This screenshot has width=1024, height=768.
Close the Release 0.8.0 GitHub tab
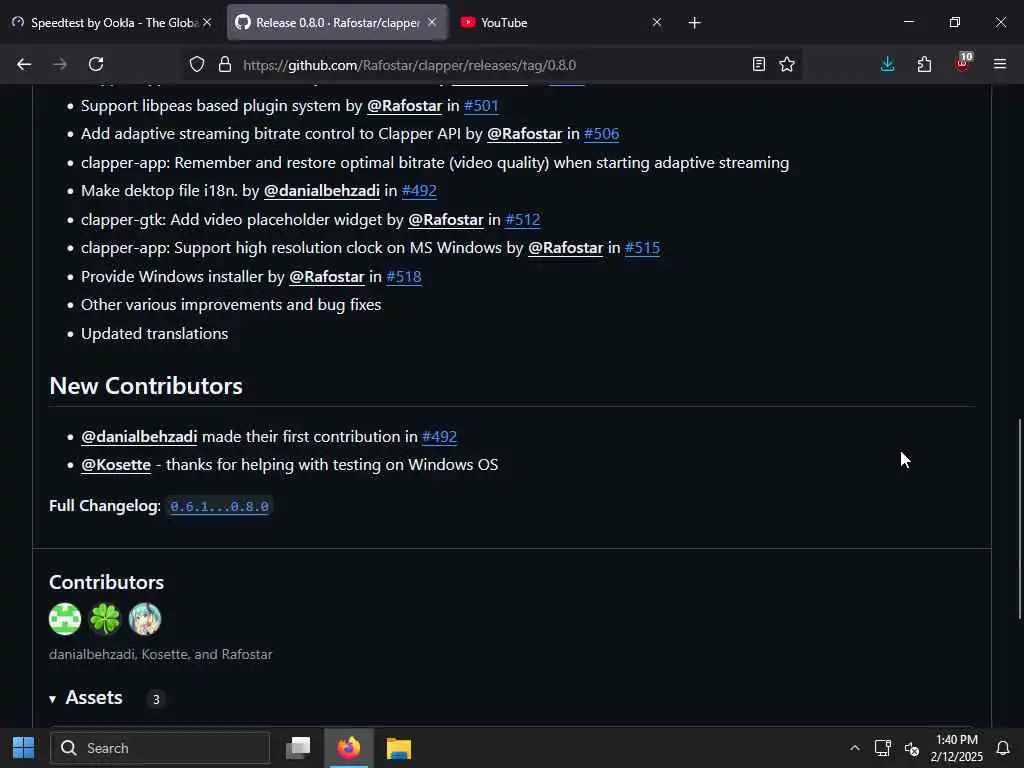pyautogui.click(x=432, y=22)
